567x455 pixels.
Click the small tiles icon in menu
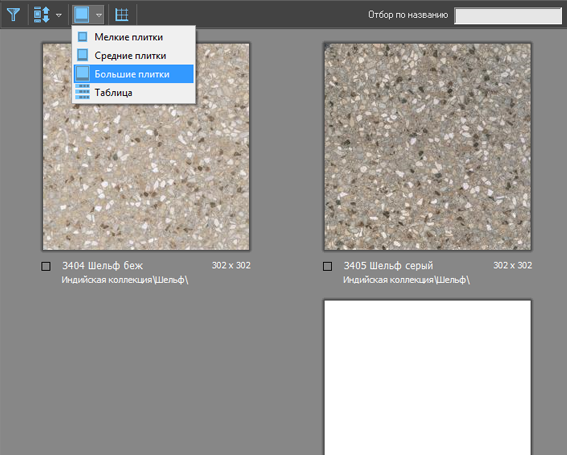pos(83,37)
